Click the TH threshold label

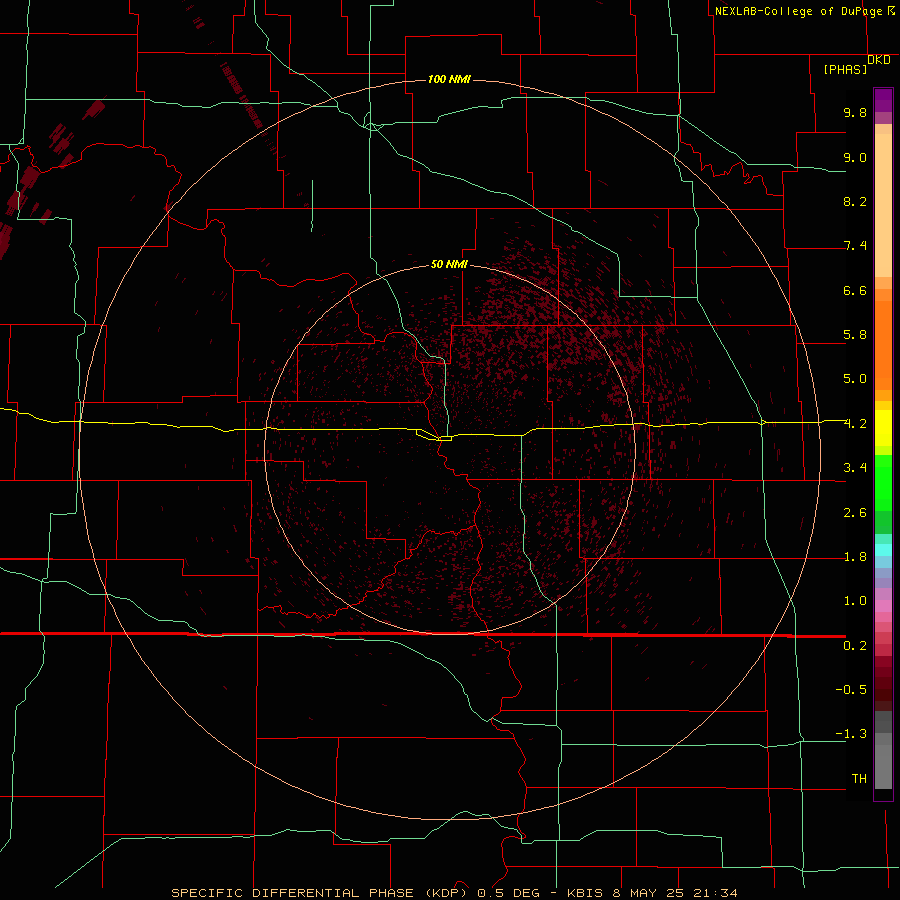(859, 779)
